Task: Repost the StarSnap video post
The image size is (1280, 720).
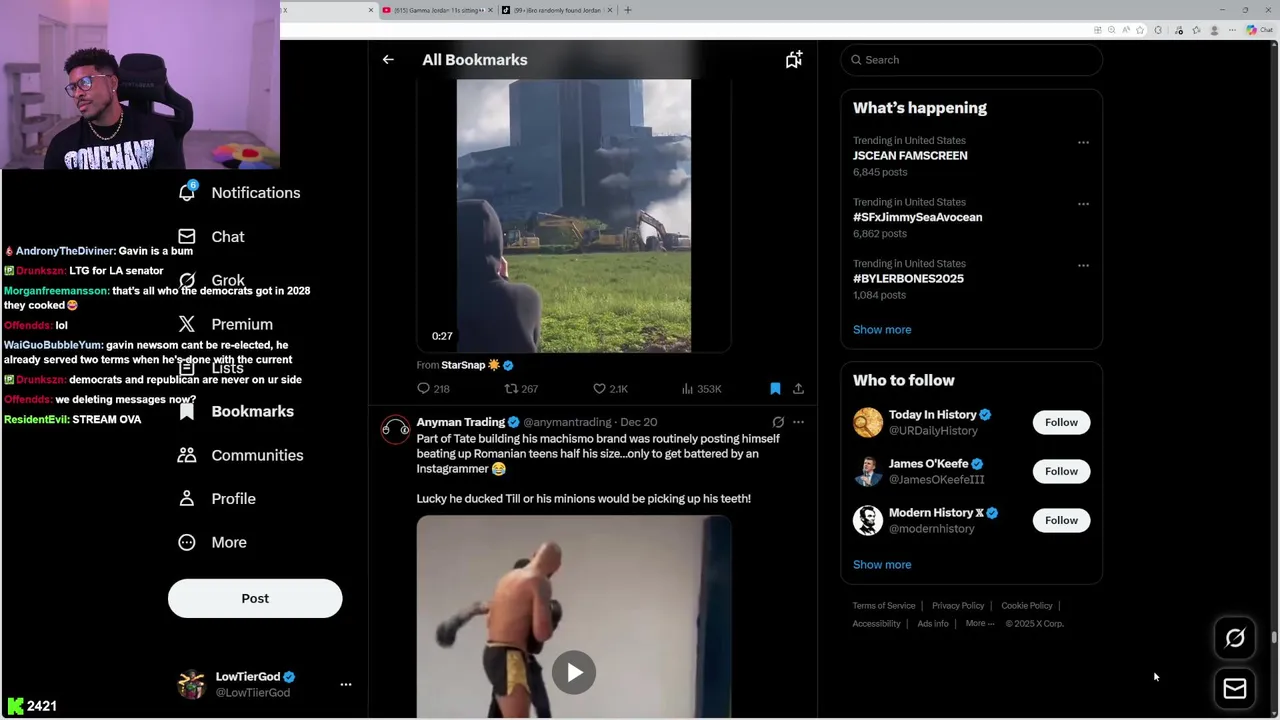Action: pyautogui.click(x=521, y=389)
